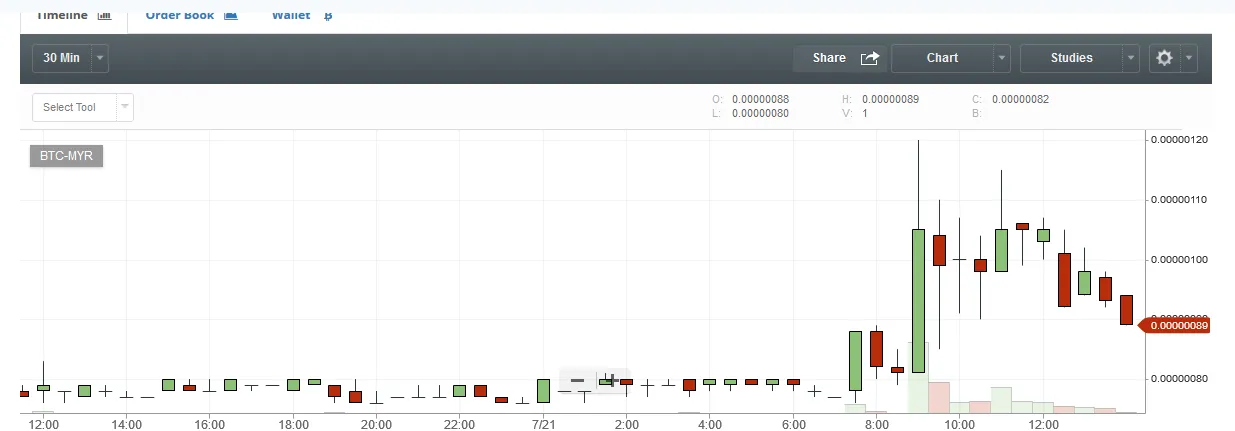Click the 18:00 time axis label
The height and width of the screenshot is (431, 1235).
(293, 424)
